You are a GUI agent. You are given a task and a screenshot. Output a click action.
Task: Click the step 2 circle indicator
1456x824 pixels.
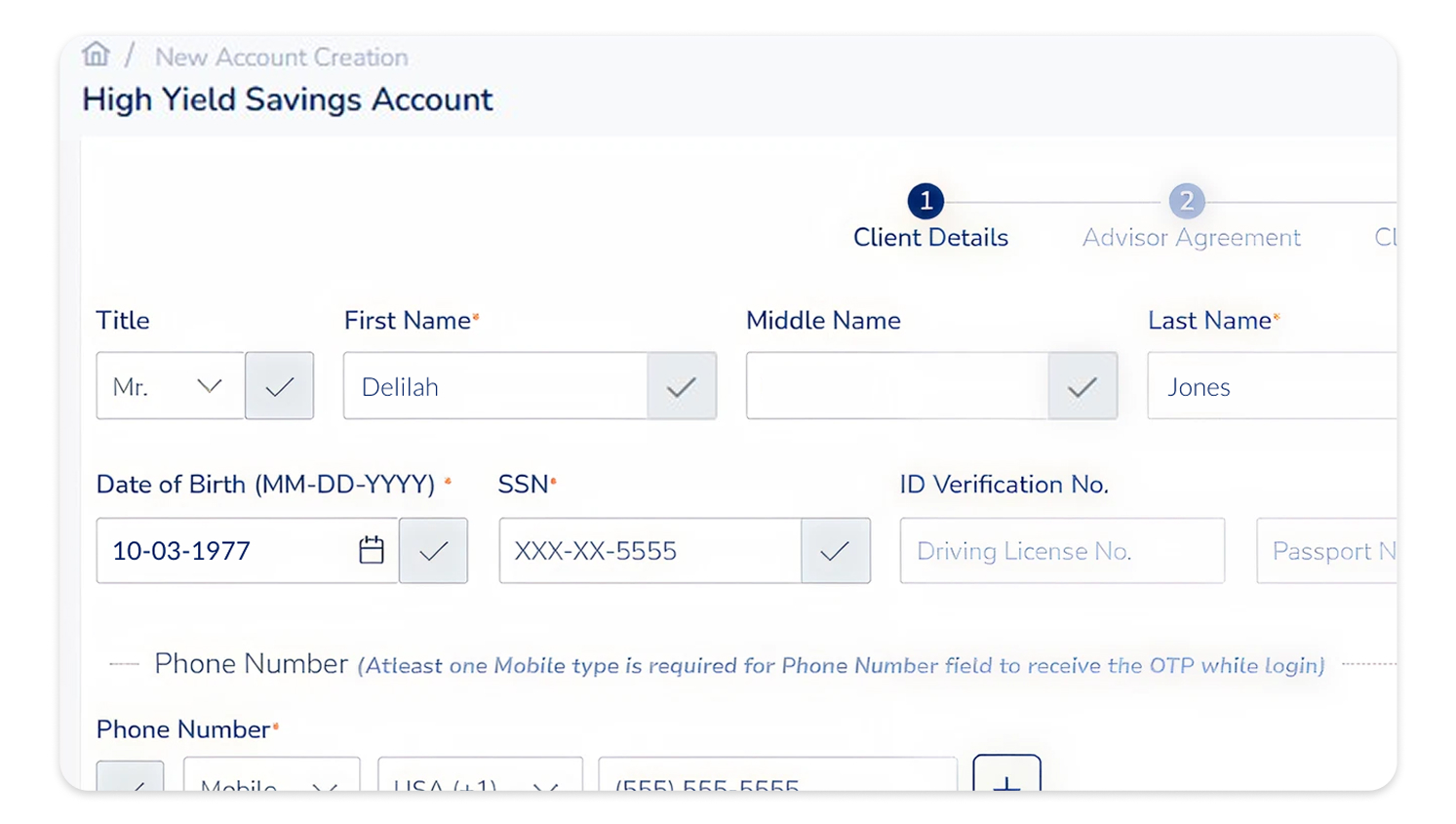(x=1186, y=202)
